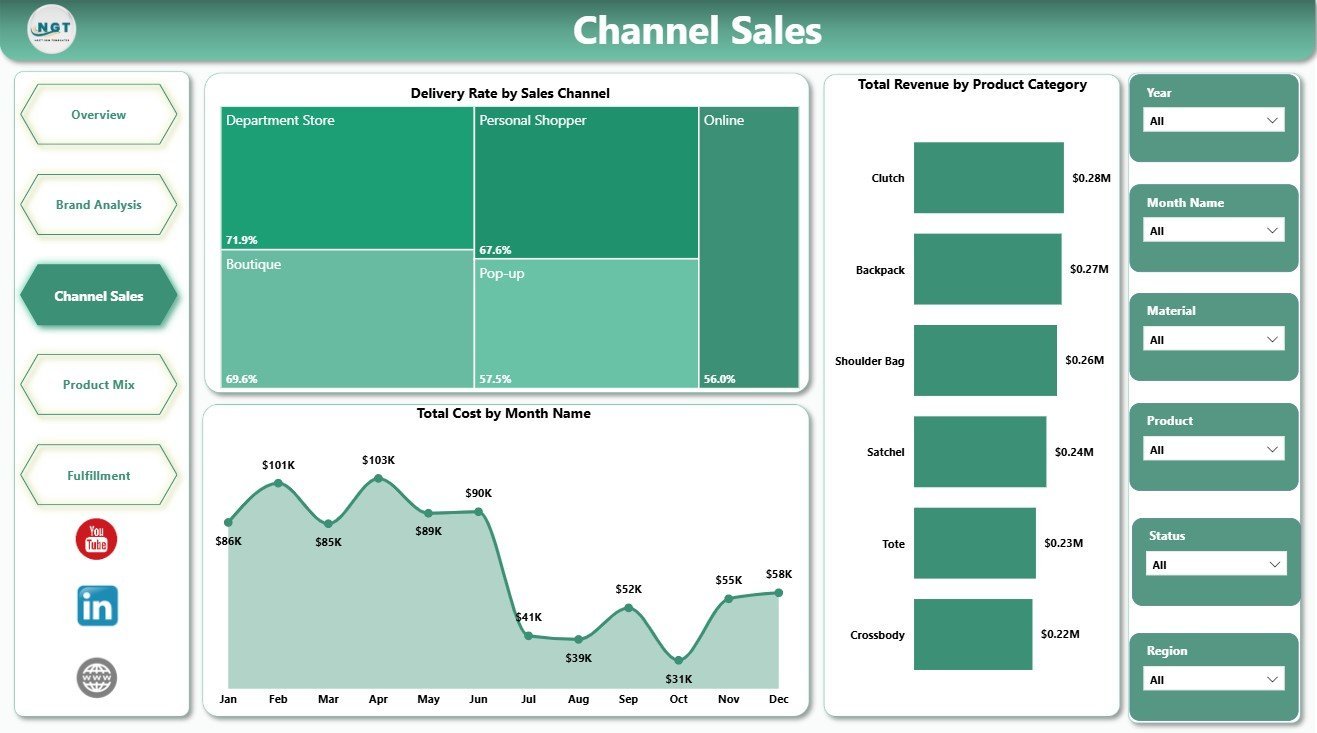Switch to Brand Analysis page
1317x733 pixels.
(x=98, y=205)
